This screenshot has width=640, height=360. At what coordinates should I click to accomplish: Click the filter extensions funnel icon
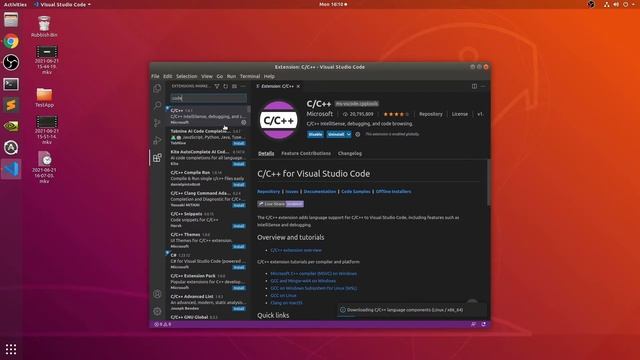(217, 86)
